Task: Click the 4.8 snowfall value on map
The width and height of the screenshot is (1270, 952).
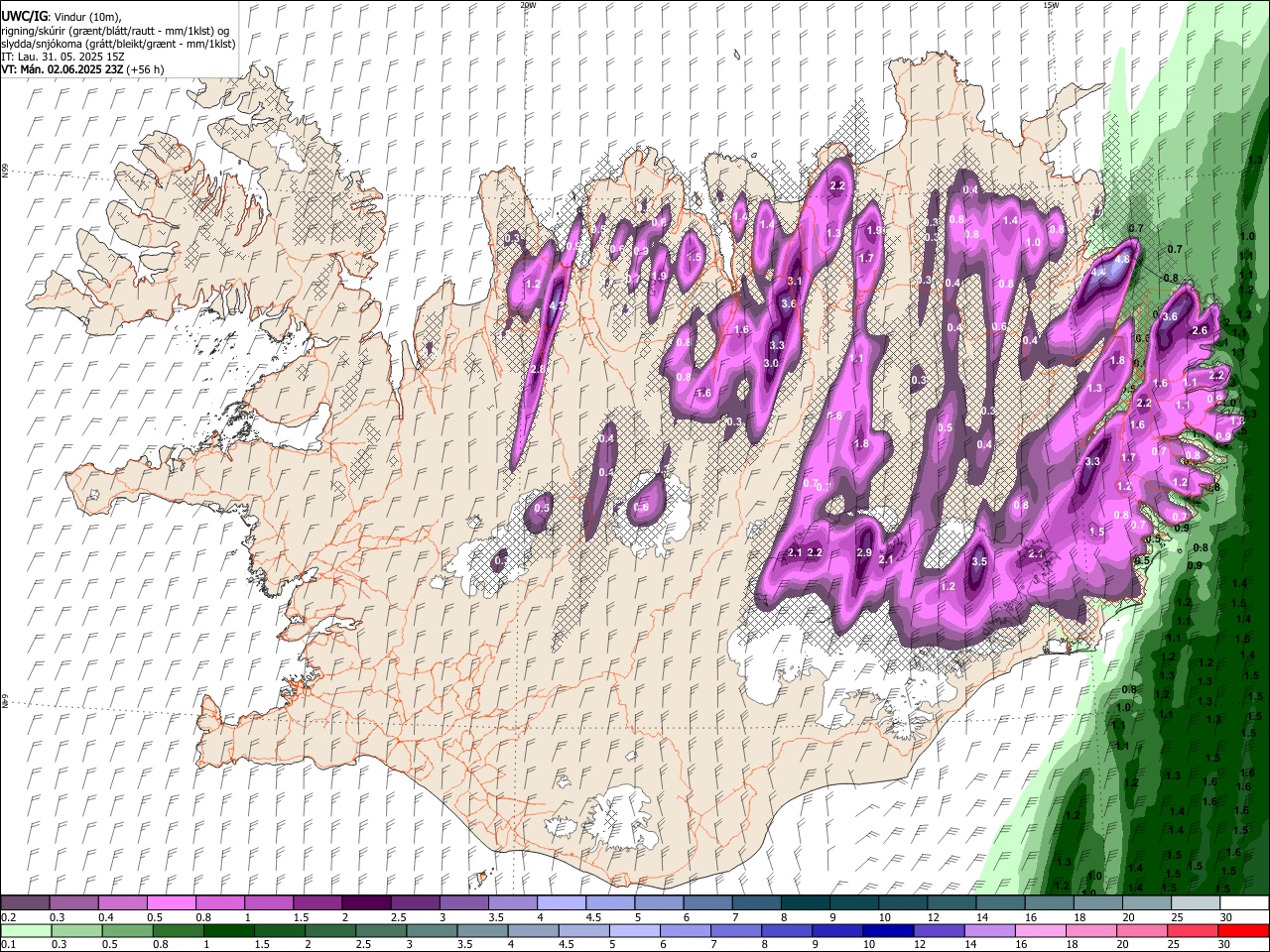Action: pos(1122,260)
